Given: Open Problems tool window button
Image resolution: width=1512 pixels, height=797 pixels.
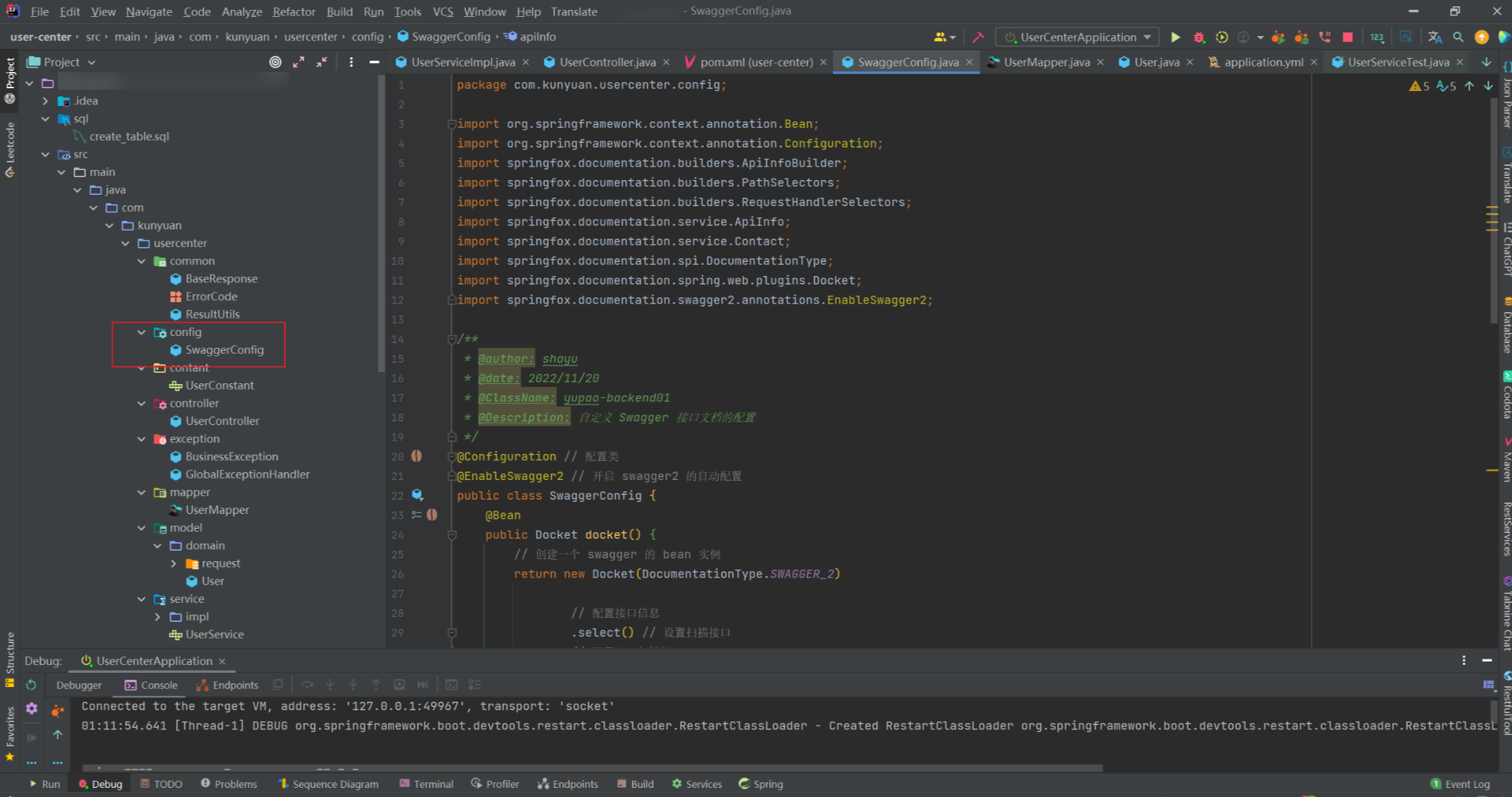Looking at the screenshot, I should click(229, 784).
